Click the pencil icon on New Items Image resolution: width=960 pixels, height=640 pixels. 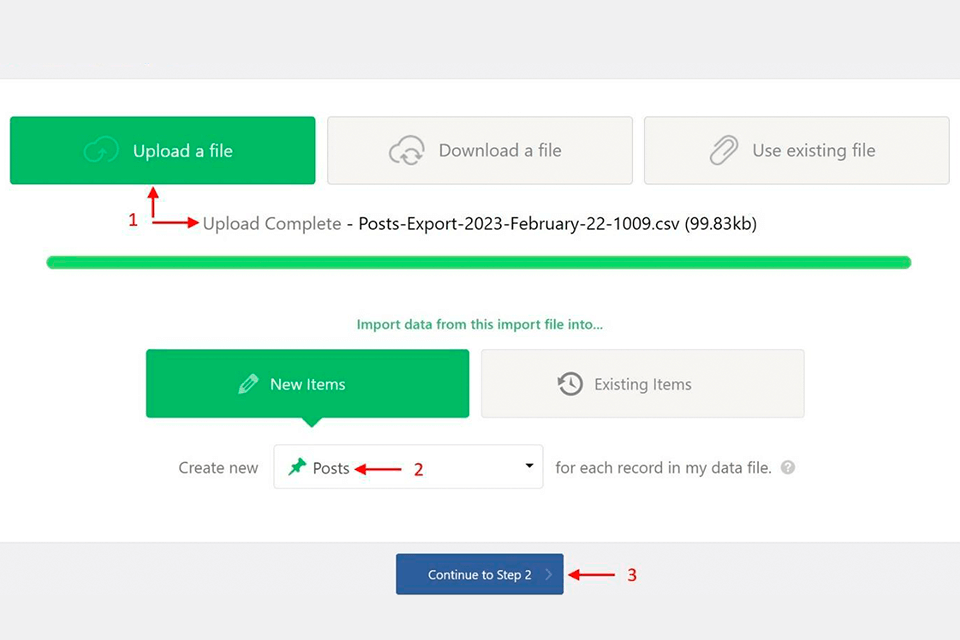click(248, 384)
